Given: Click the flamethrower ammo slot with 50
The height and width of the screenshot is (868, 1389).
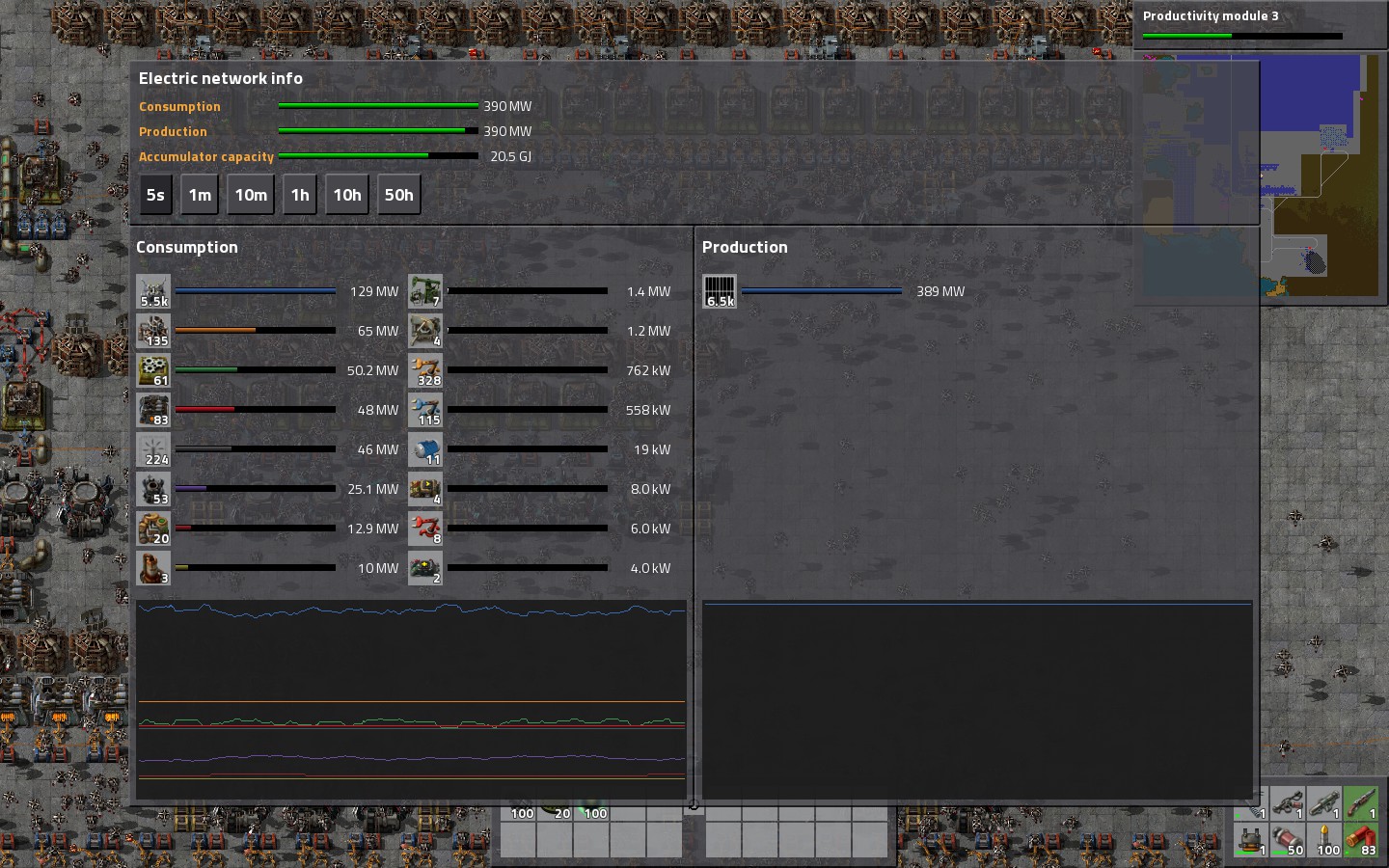Looking at the screenshot, I should 1288,840.
